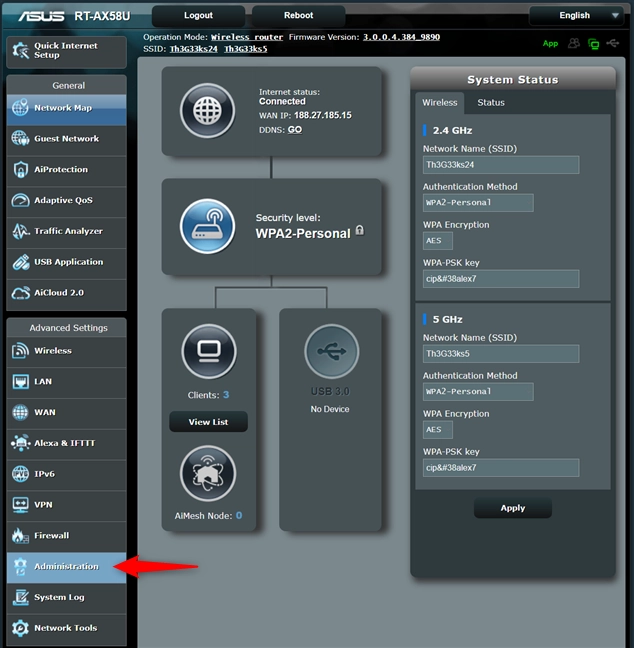This screenshot has width=634, height=648.
Task: Click the AiMesh Node count 0
Action: tap(239, 515)
